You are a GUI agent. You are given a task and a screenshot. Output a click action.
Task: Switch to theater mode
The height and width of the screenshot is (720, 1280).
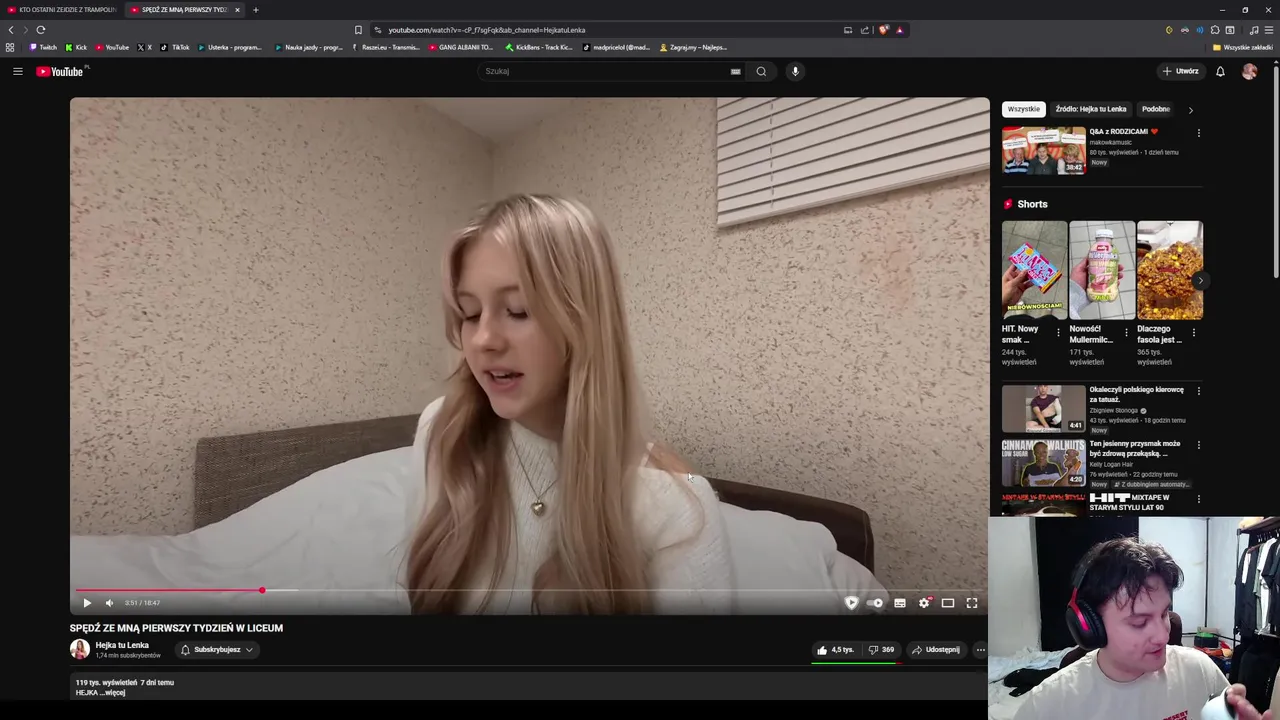pos(948,603)
